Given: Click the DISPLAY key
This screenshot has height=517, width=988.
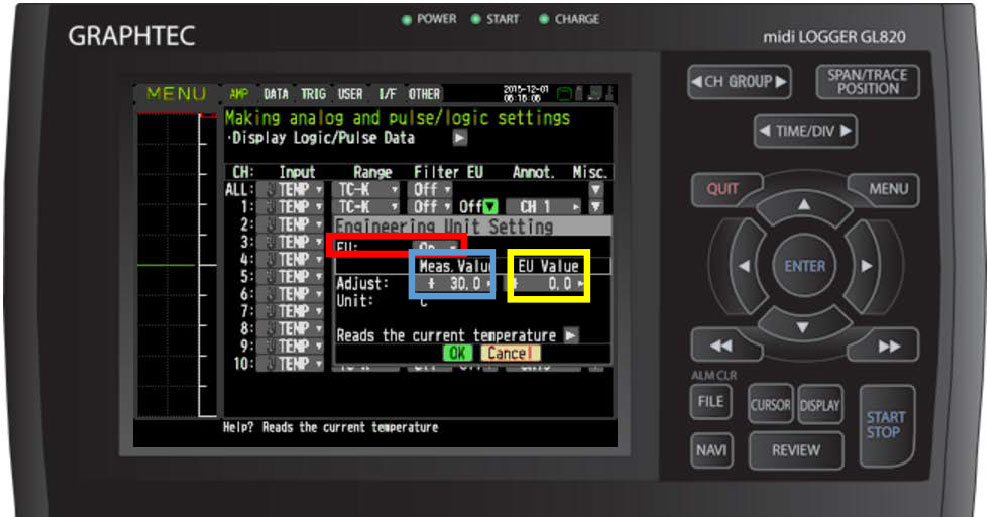Looking at the screenshot, I should (819, 404).
